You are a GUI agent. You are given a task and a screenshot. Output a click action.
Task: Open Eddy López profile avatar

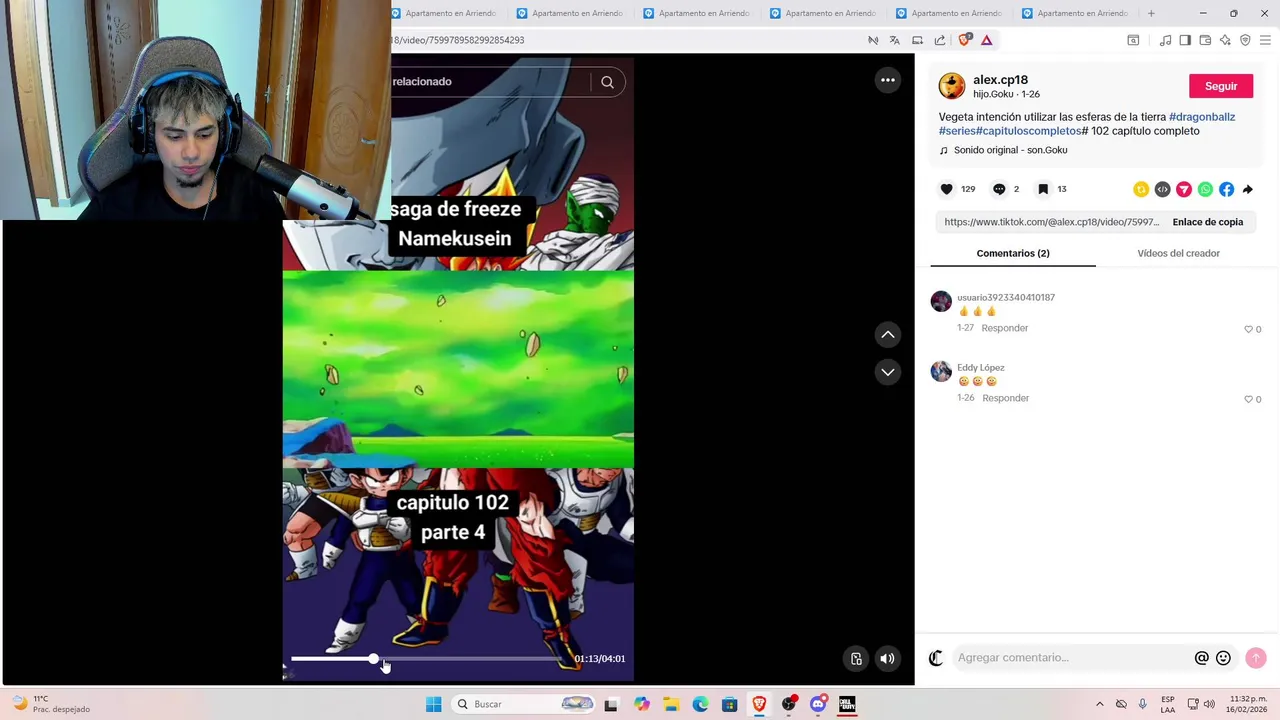pos(941,372)
